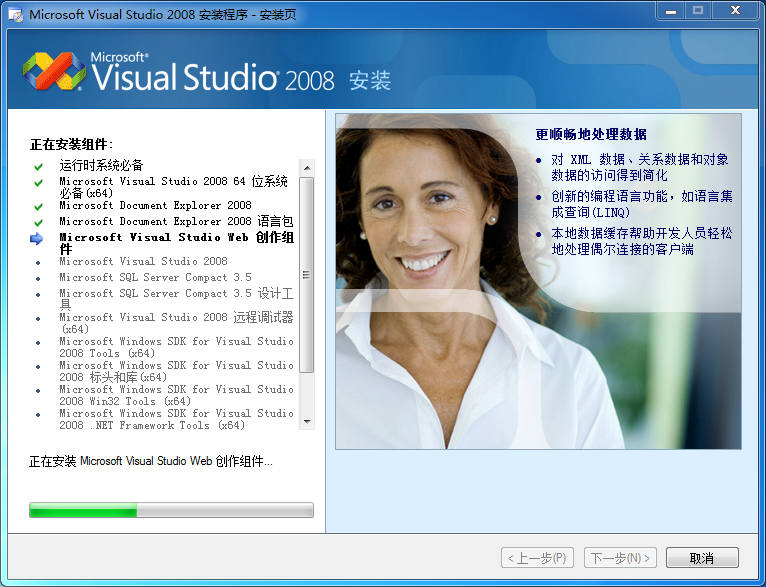This screenshot has height=587, width=766.
Task: Select row Visual Studio 2008 远程调试器 (x64)
Action: (176, 323)
